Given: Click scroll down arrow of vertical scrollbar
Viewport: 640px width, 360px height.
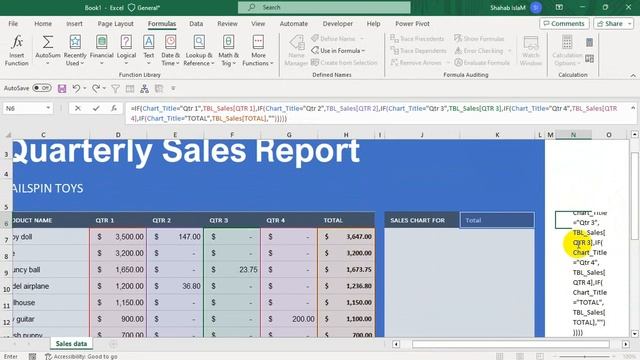Looking at the screenshot, I should pos(634,333).
